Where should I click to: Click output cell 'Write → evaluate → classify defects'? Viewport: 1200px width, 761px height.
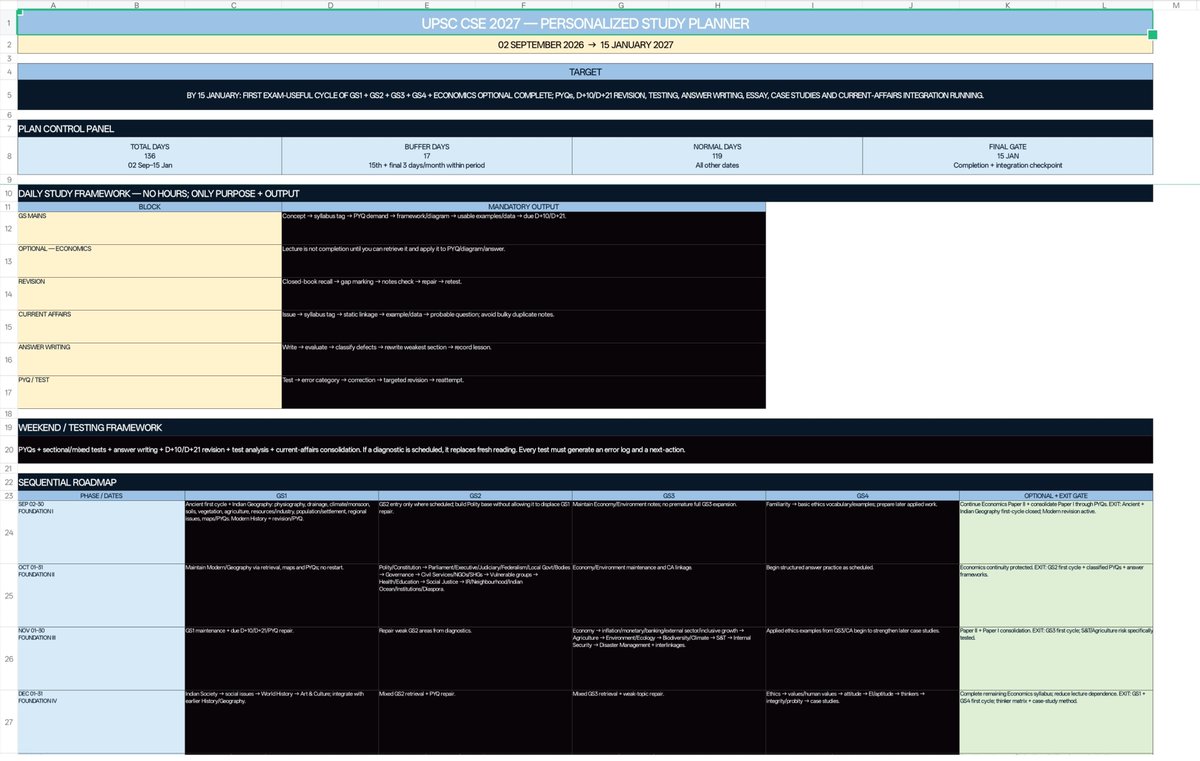(x=524, y=359)
